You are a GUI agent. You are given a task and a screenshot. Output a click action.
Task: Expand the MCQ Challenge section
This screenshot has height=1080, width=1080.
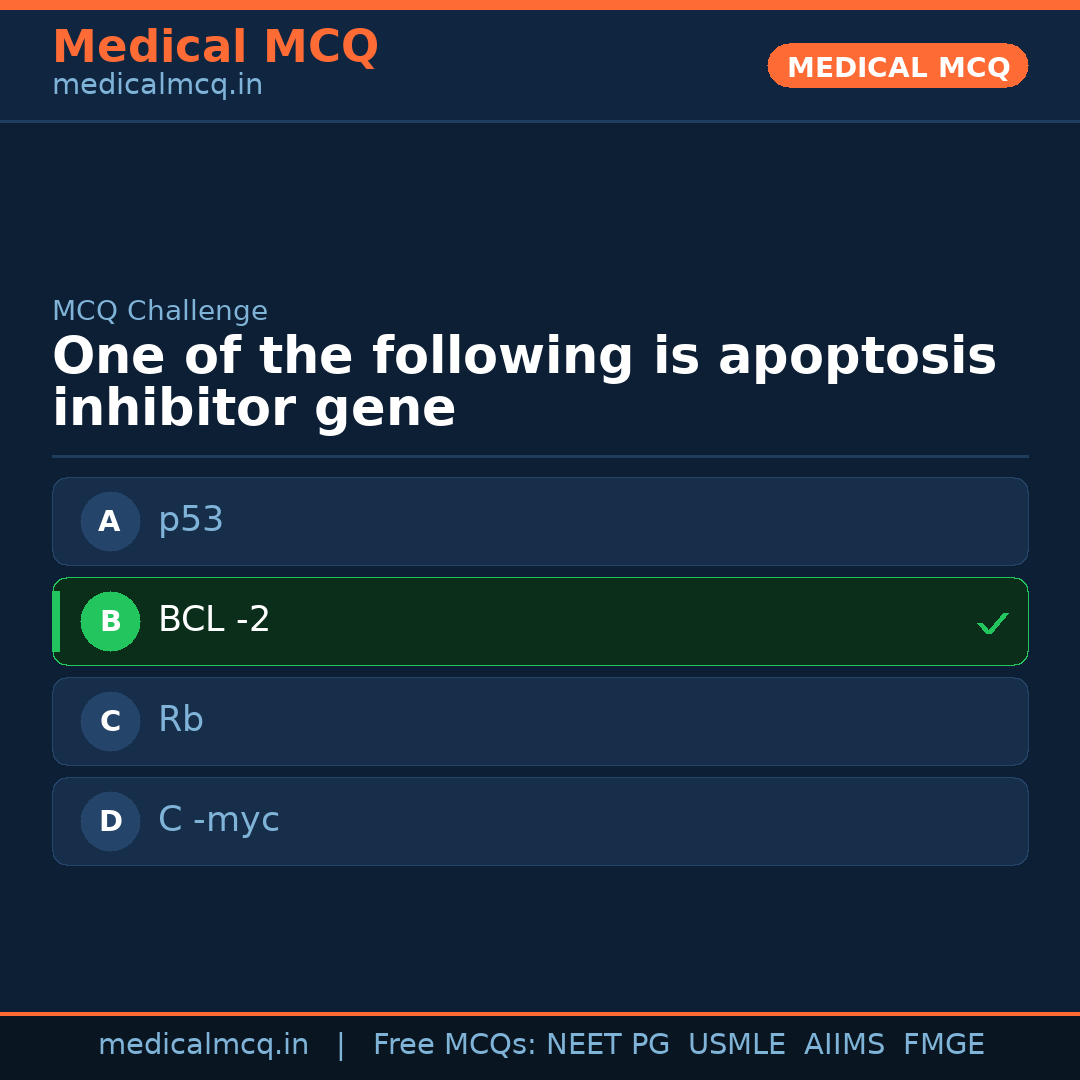(x=160, y=311)
